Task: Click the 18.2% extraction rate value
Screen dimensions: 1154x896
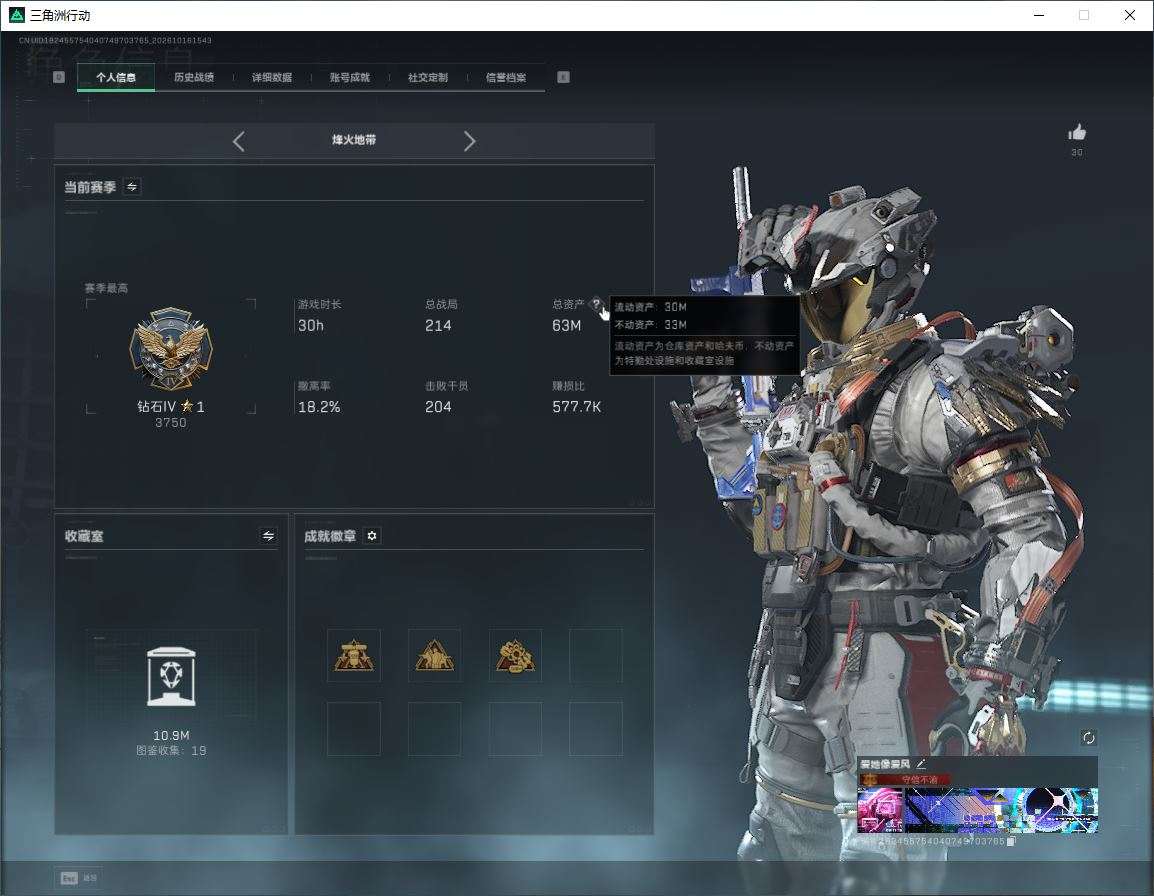Action: click(x=319, y=406)
